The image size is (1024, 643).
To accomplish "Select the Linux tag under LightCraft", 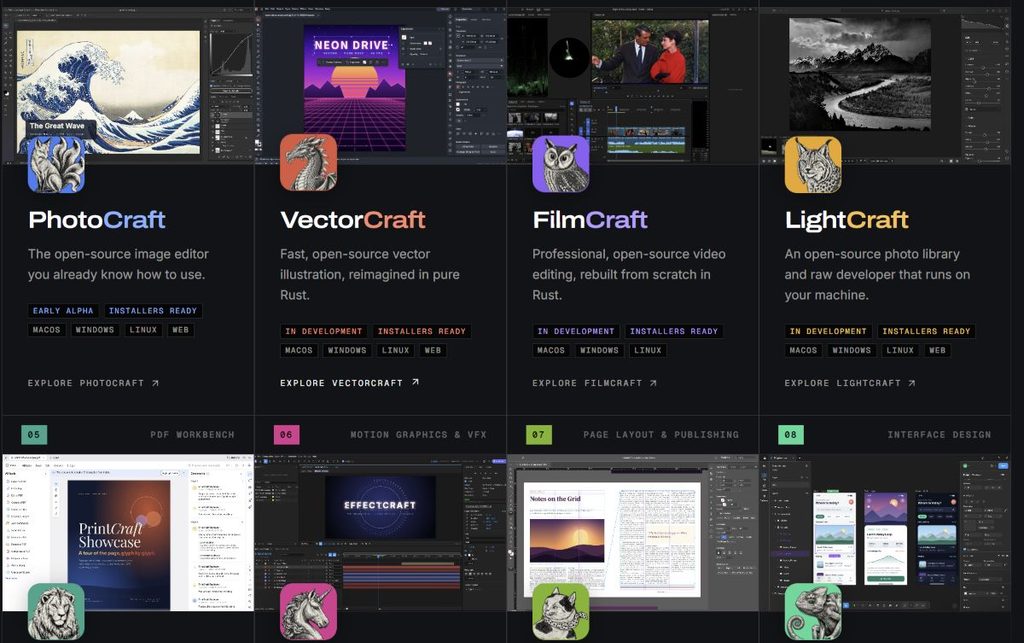I will tap(899, 350).
